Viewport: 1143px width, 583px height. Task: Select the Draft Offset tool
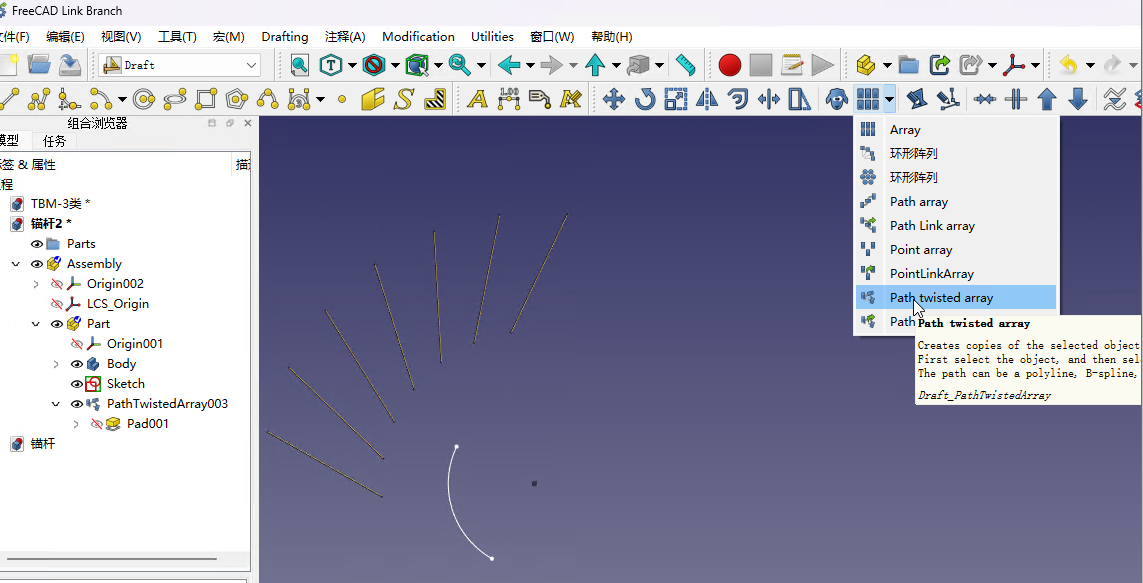click(738, 98)
